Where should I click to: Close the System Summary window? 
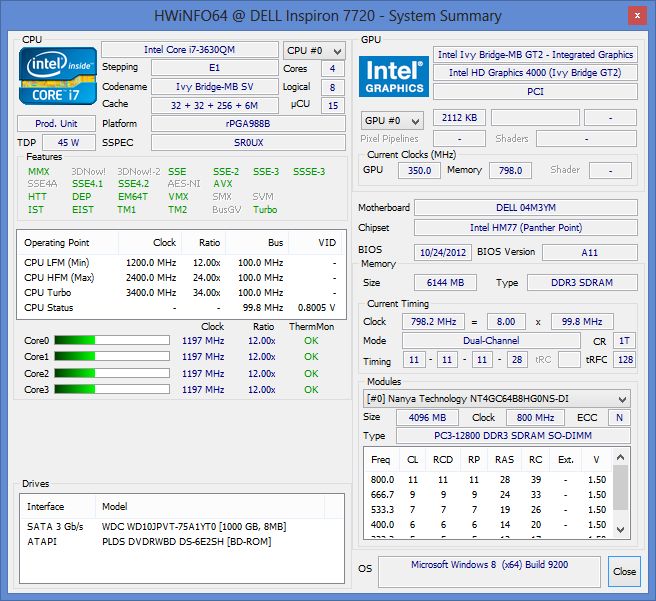click(x=624, y=571)
